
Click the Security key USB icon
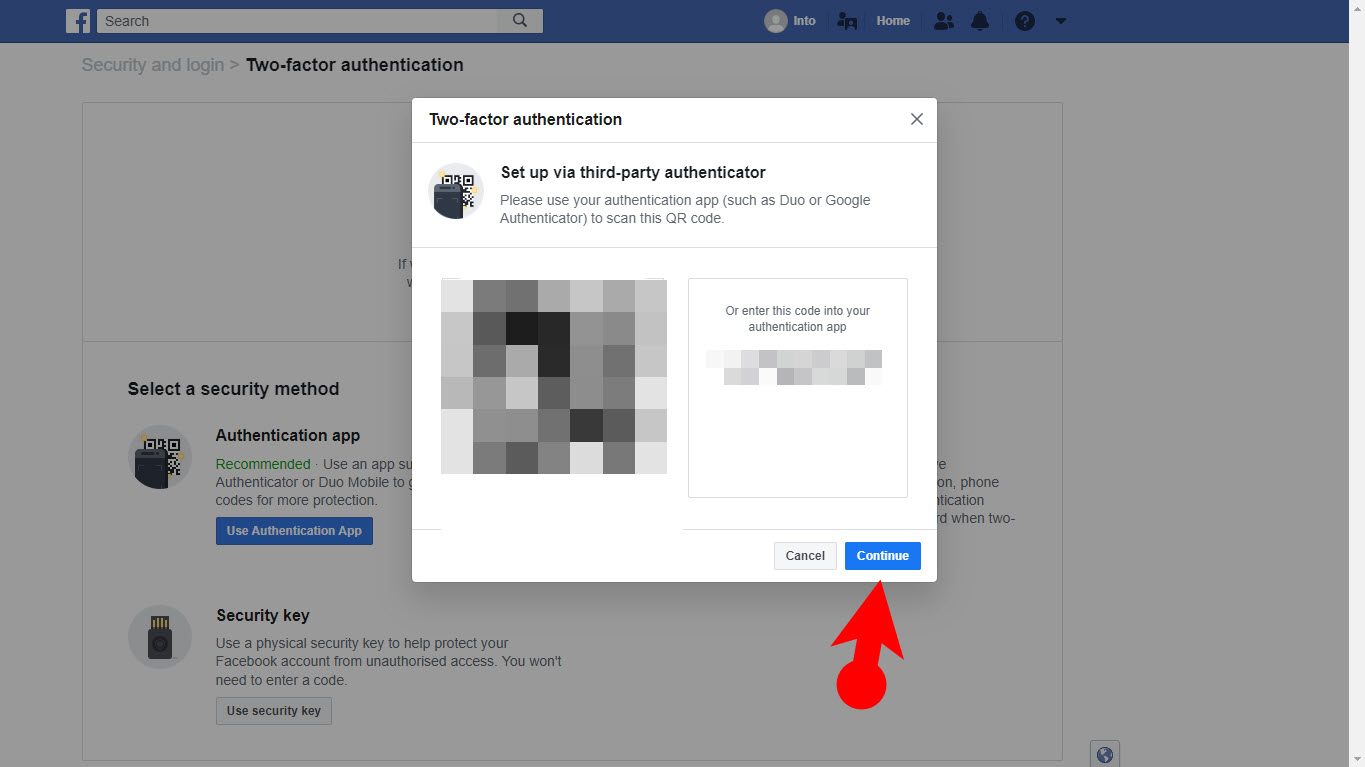tap(160, 637)
